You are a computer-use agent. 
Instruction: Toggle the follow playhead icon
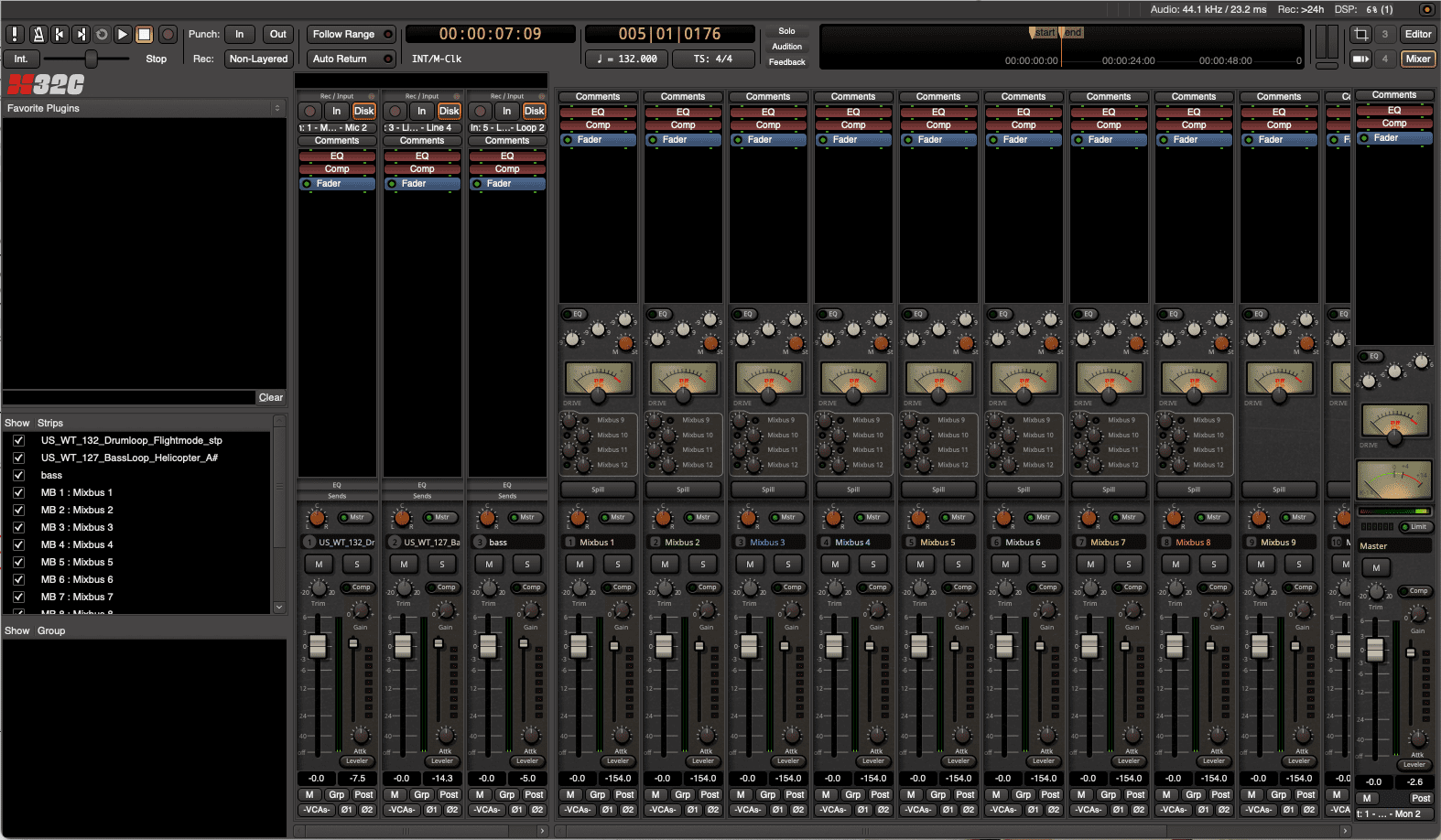(1361, 59)
